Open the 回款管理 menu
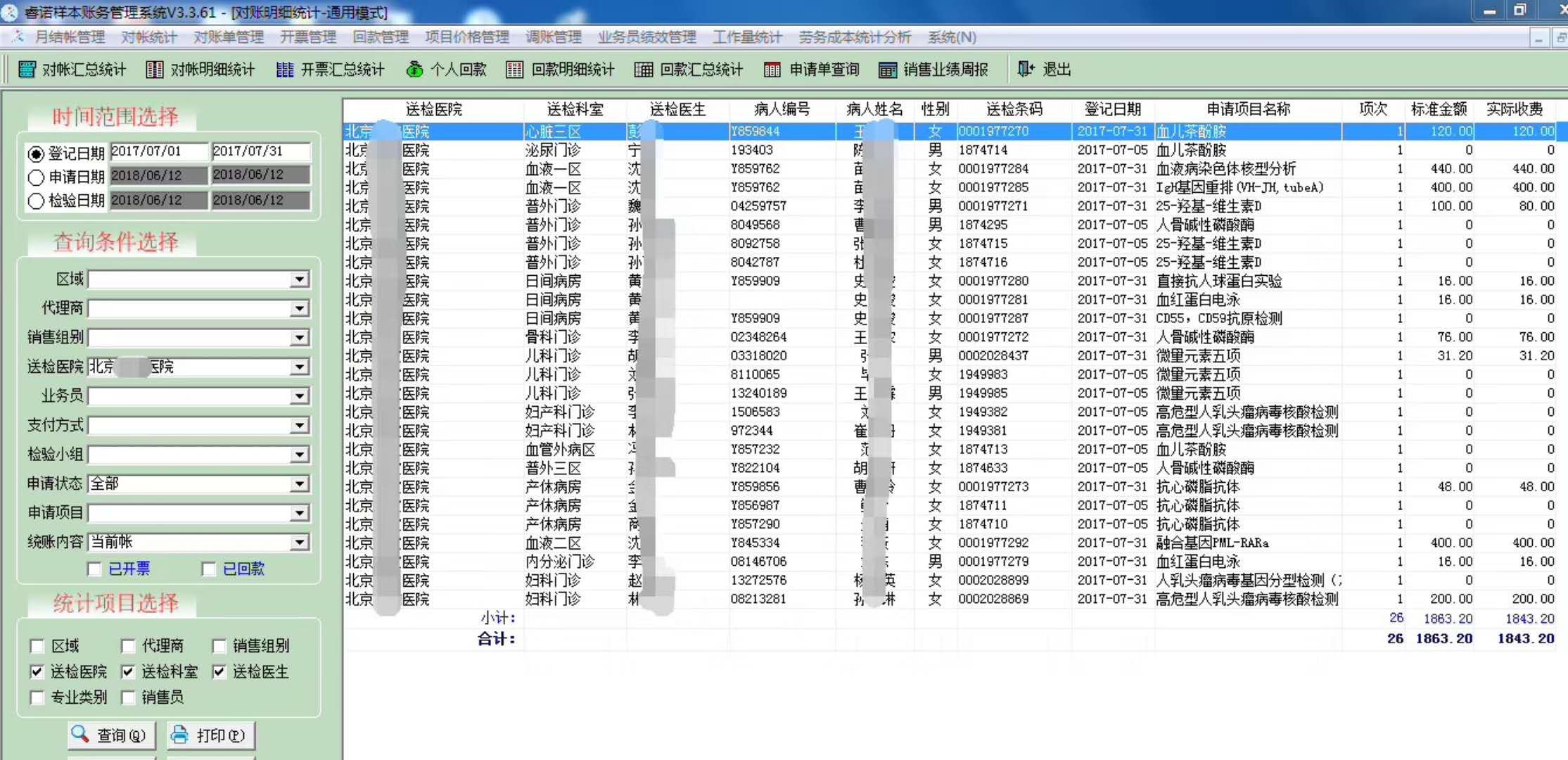Screen dimensions: 1568x760 coord(380,37)
